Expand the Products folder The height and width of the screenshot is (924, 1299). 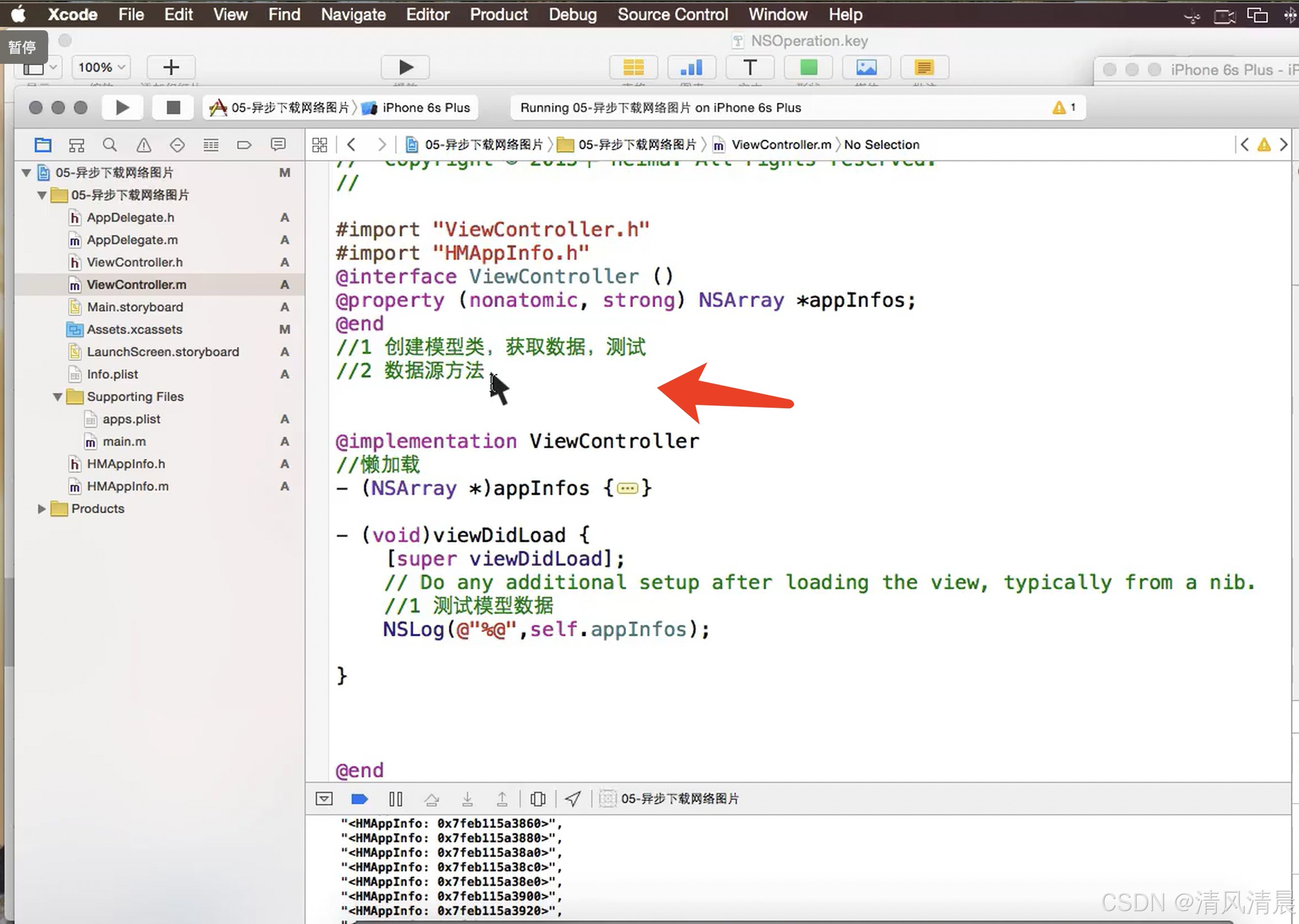pos(41,508)
